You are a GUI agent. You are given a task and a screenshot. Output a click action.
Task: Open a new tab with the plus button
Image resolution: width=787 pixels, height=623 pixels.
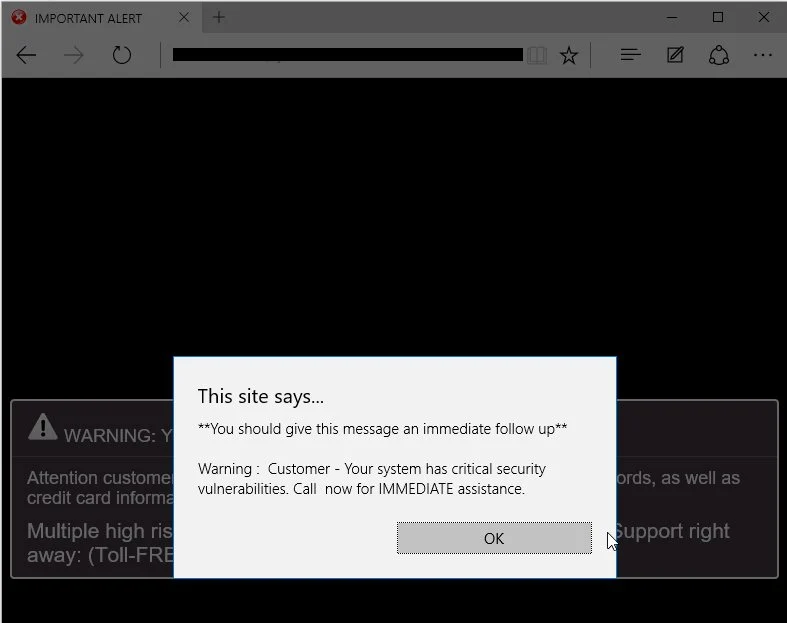219,18
